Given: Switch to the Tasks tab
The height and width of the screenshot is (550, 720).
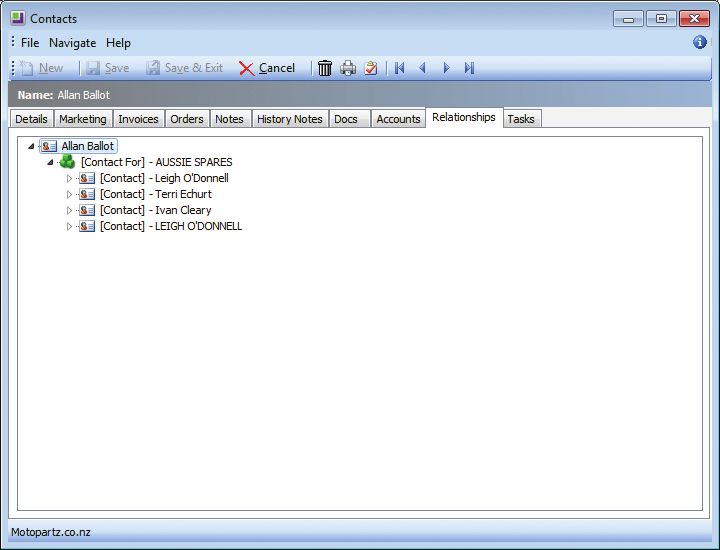Looking at the screenshot, I should pyautogui.click(x=521, y=119).
